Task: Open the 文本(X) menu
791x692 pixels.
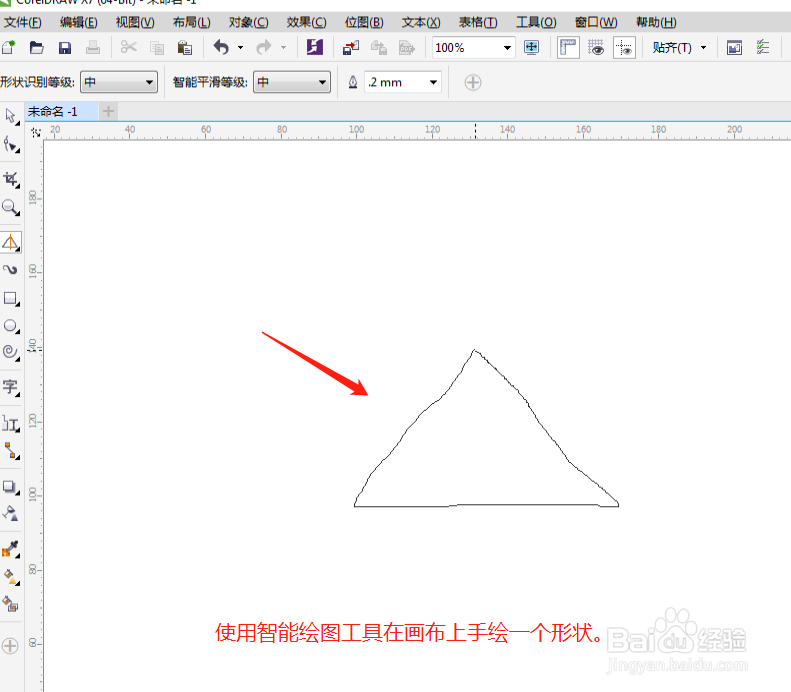Action: point(421,22)
